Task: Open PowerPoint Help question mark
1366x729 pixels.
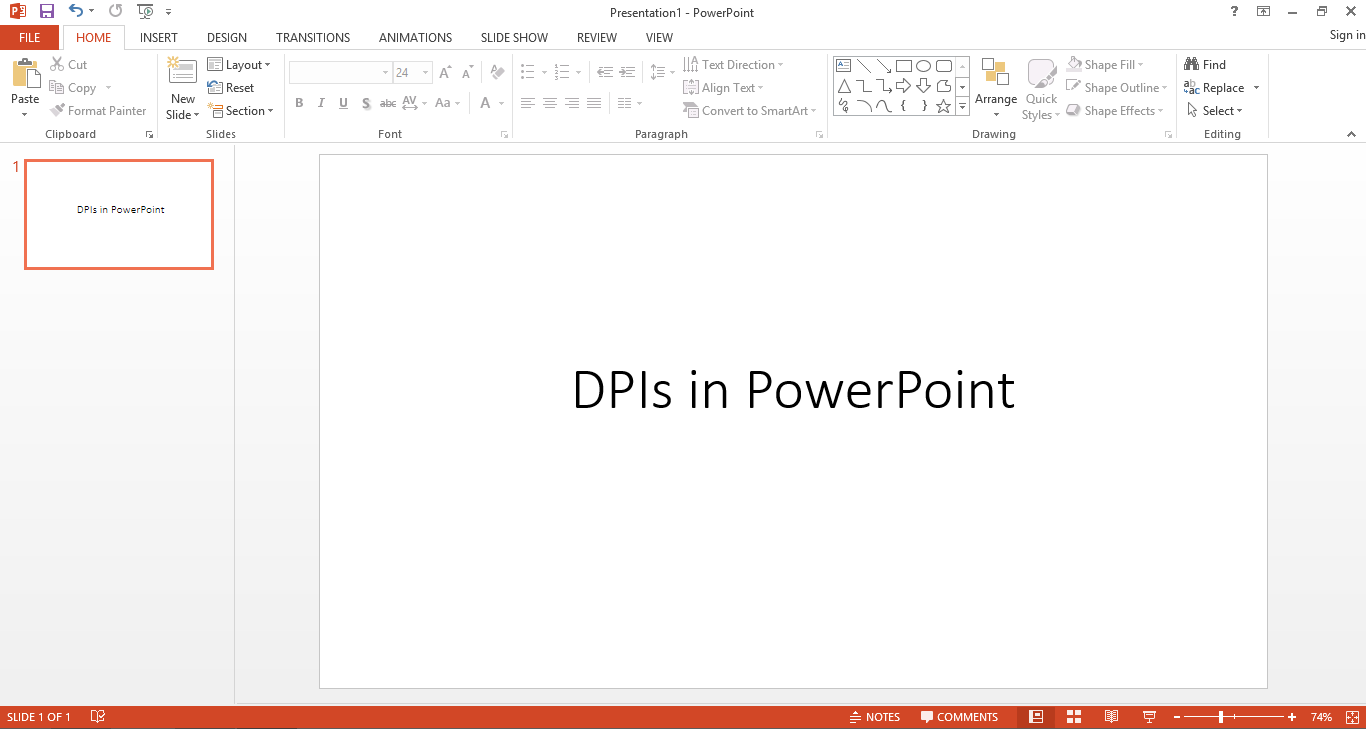Action: click(1234, 11)
